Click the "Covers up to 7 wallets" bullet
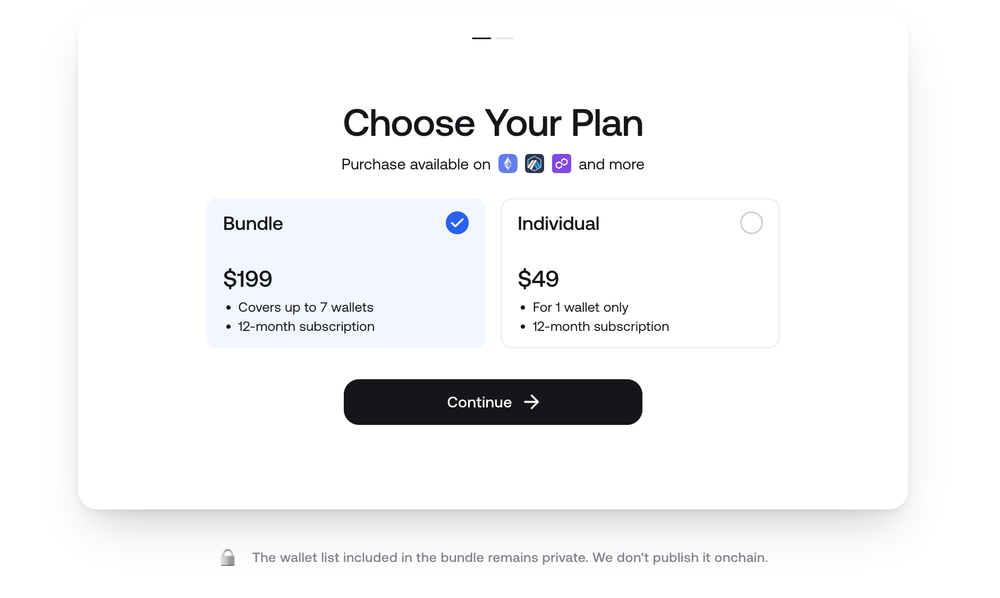 point(305,307)
